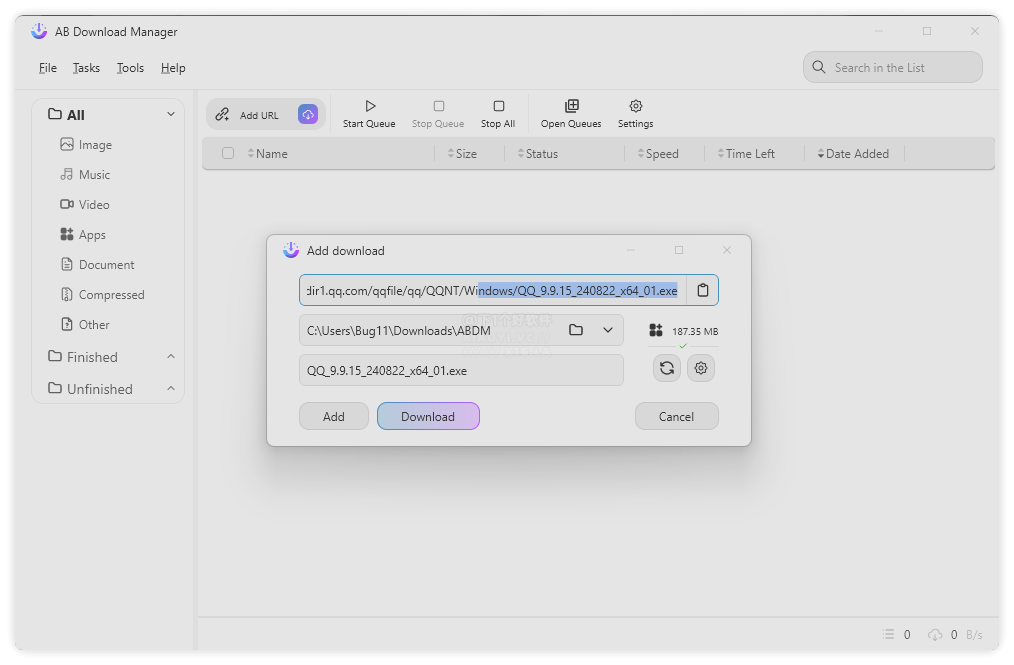Click the paste-from-clipboard icon beside the URL
Viewport: 1014px width, 665px height.
pyautogui.click(x=702, y=289)
